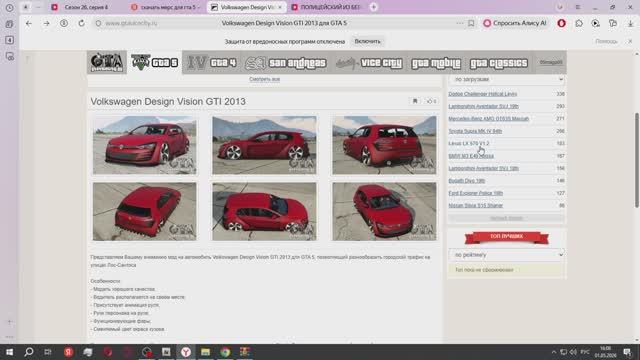640x360 pixels.
Task: Open Google Chrome from the taskbar
Action: [x=225, y=352]
